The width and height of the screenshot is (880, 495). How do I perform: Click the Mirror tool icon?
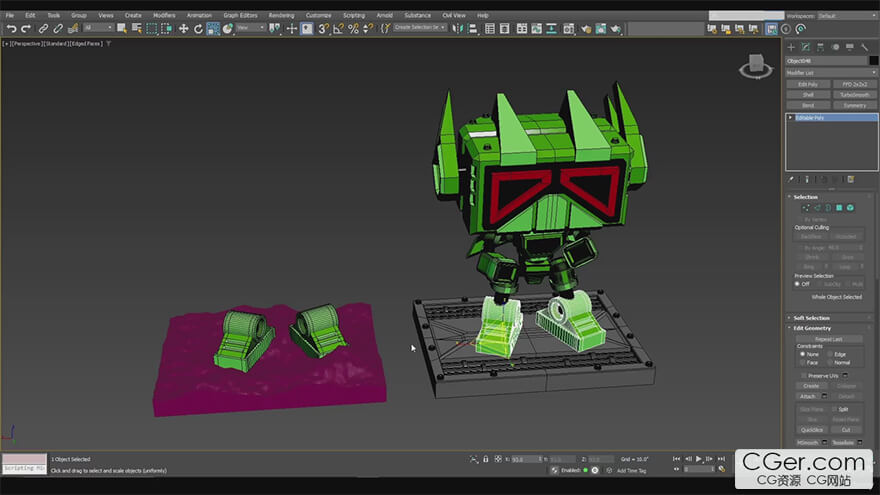[x=458, y=28]
